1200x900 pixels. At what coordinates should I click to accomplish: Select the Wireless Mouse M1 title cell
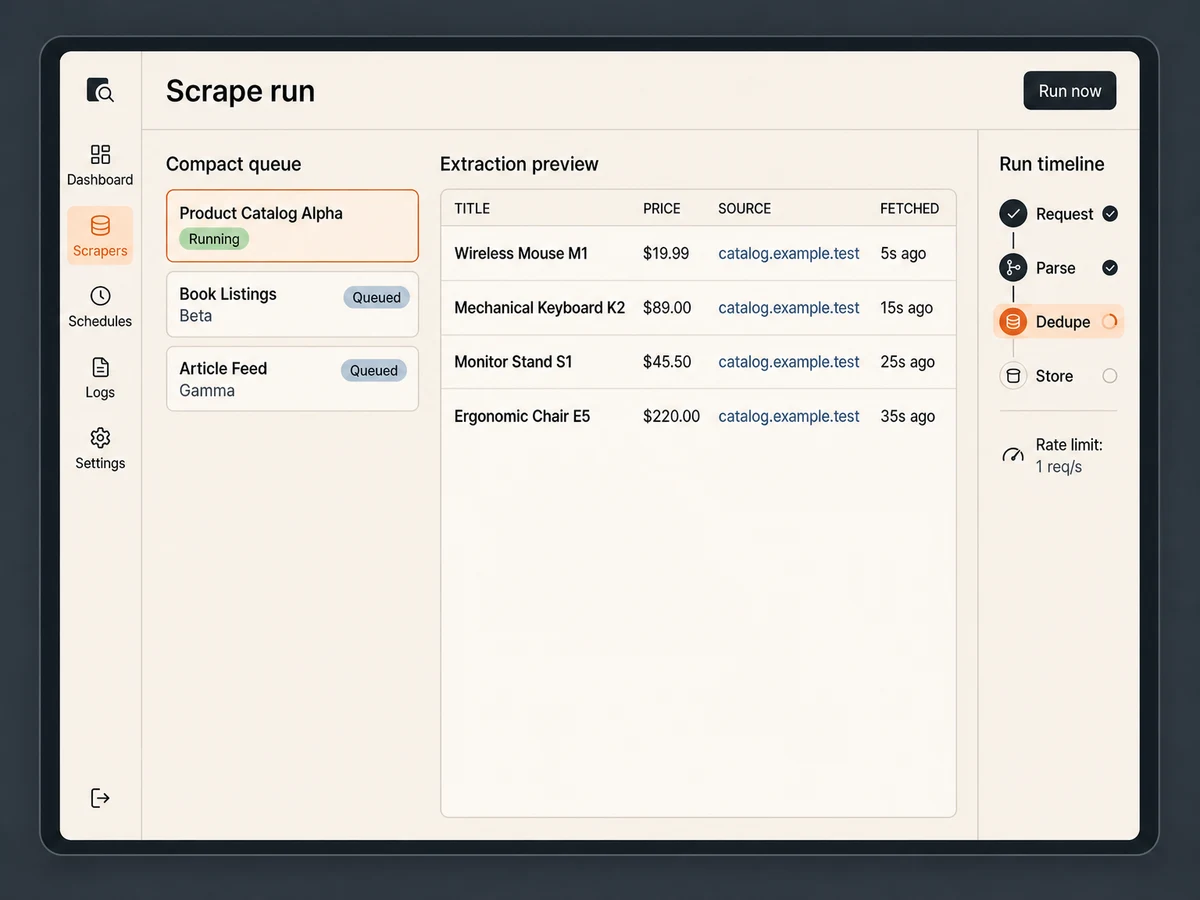coord(521,254)
